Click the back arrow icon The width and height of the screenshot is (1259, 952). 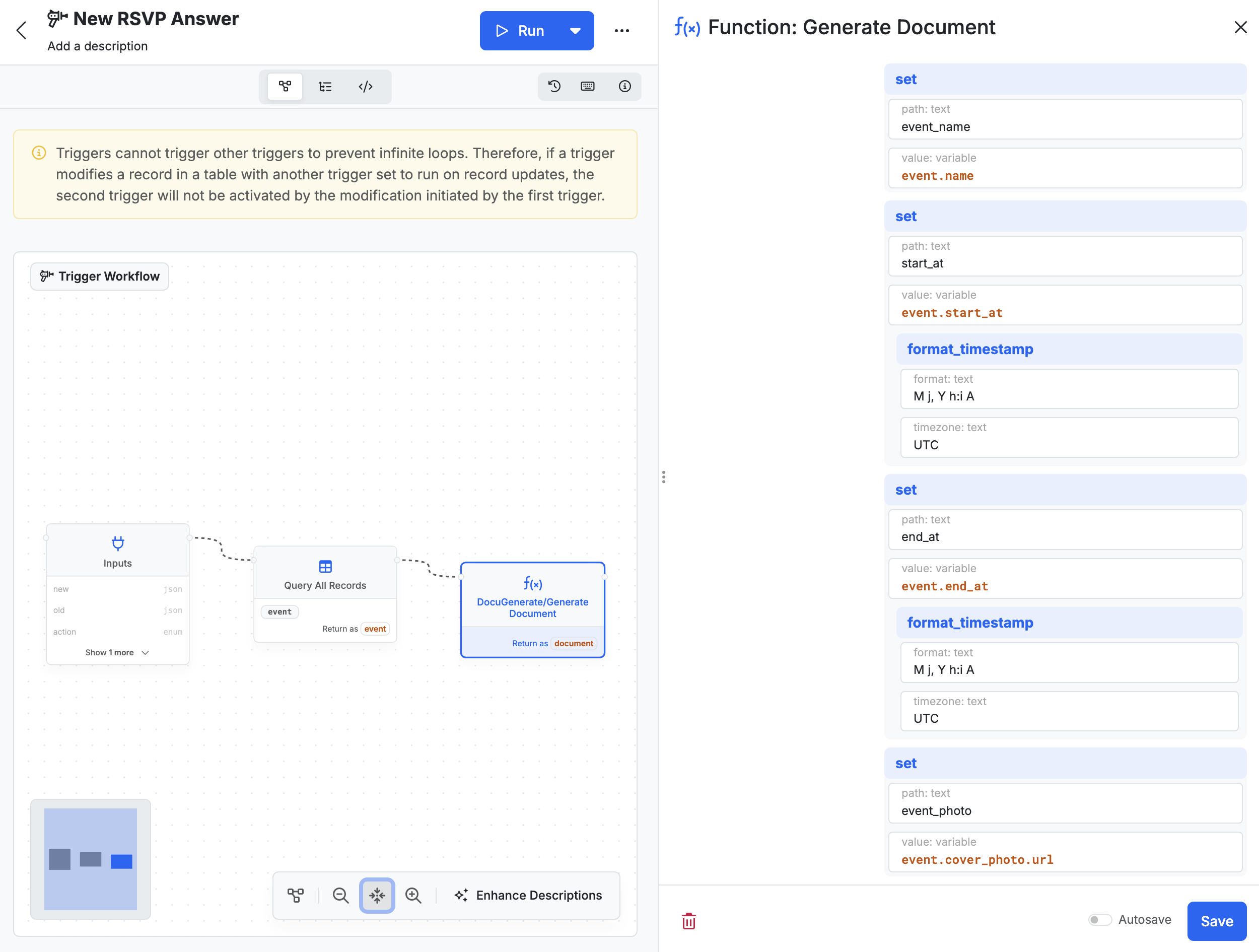[22, 30]
